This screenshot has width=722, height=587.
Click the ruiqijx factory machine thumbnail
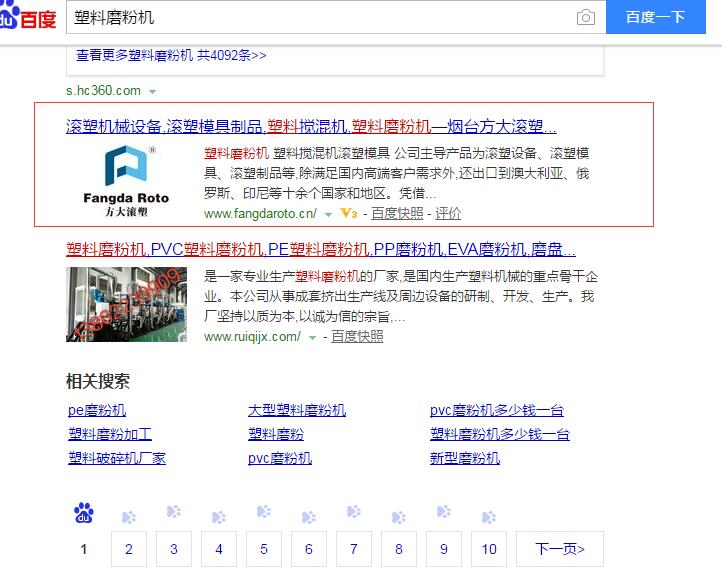[x=126, y=304]
